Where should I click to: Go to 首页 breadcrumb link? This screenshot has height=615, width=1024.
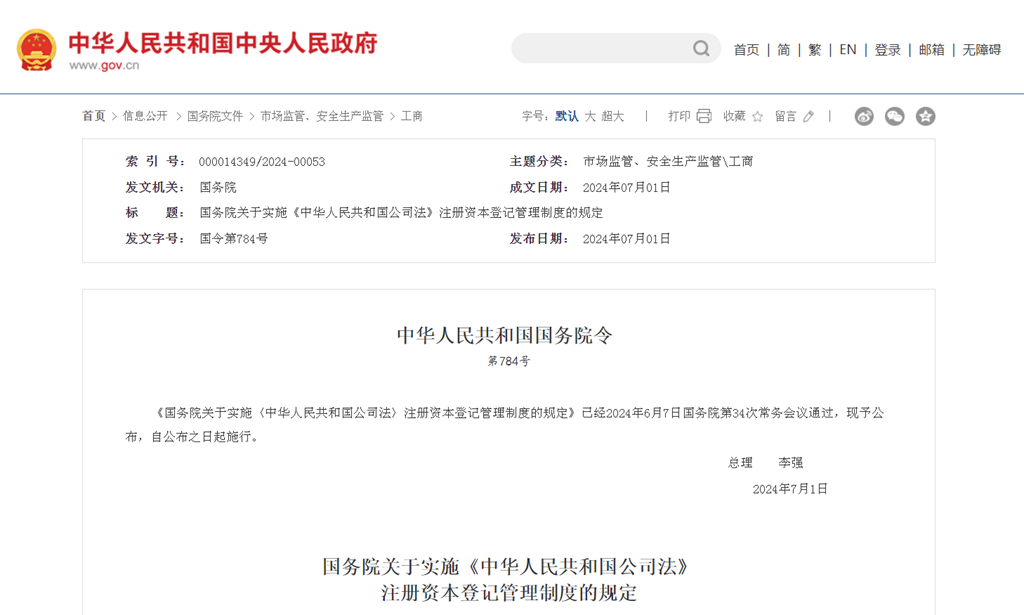tap(93, 116)
